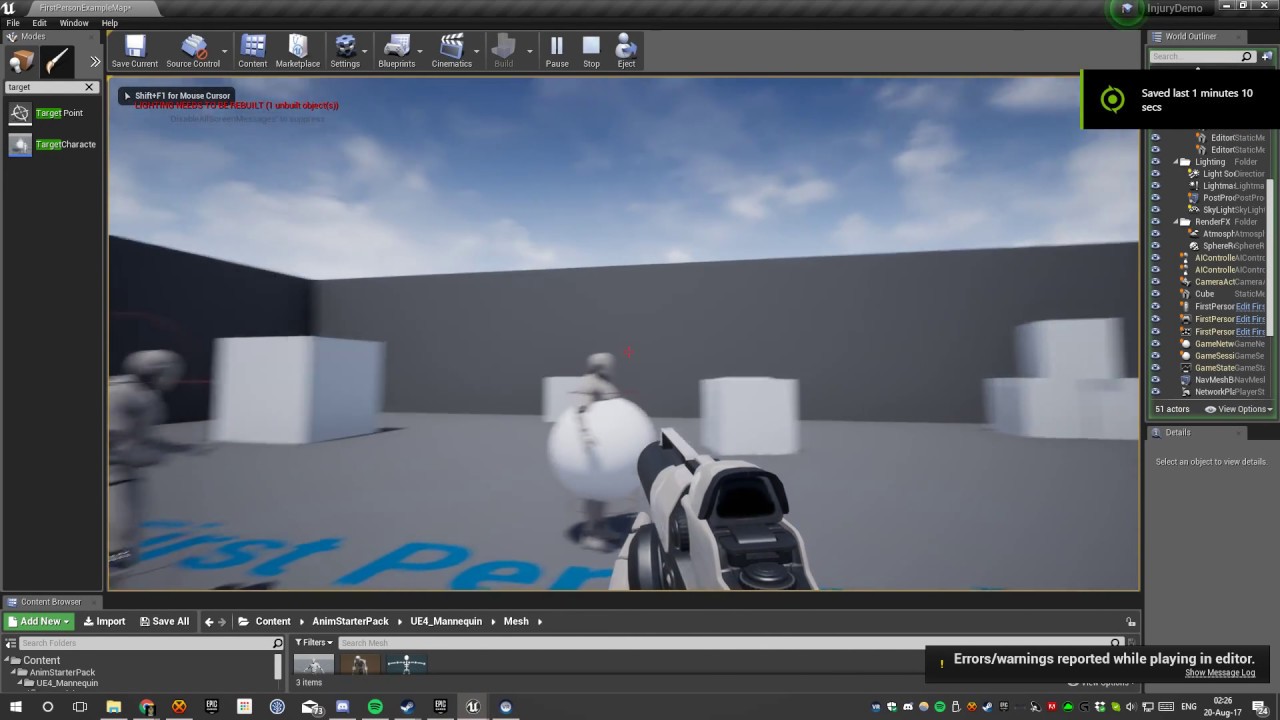Toggle visibility eye for Cube actor
This screenshot has width=1280, height=720.
click(x=1156, y=294)
